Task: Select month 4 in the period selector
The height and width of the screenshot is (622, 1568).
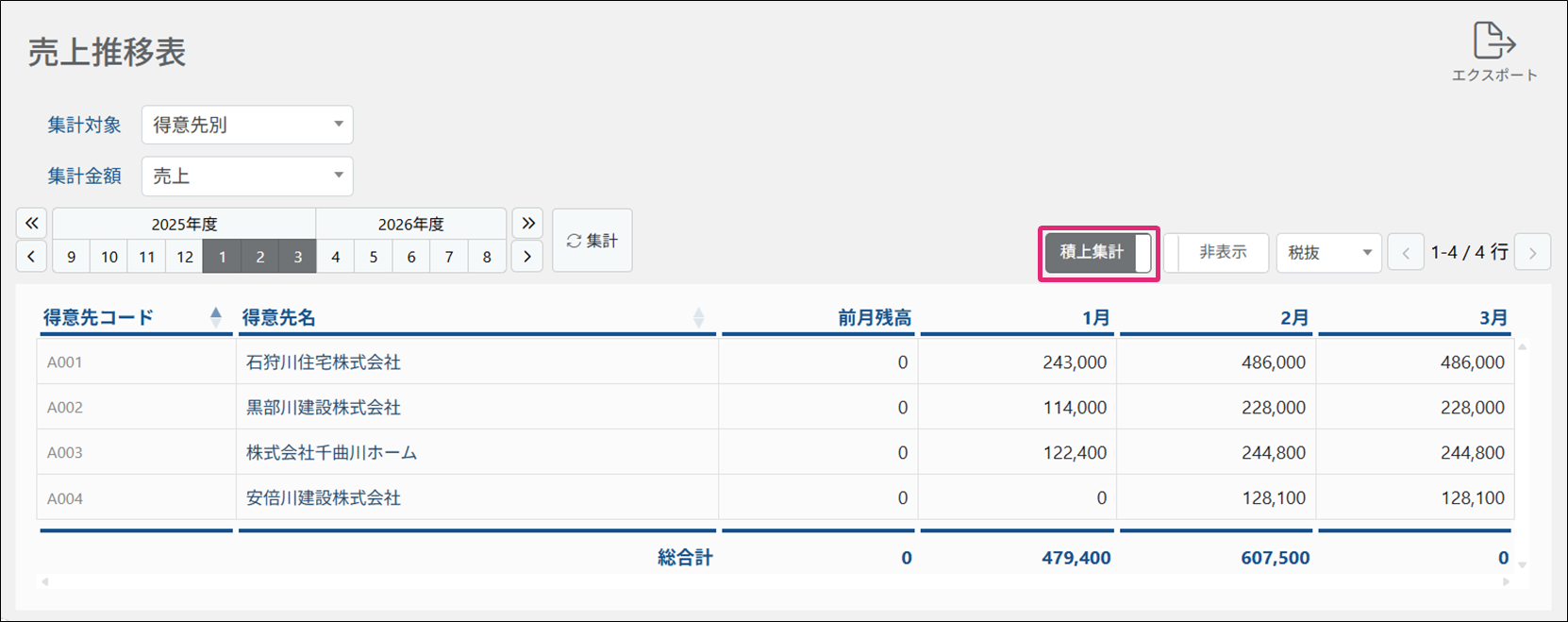Action: tap(335, 257)
